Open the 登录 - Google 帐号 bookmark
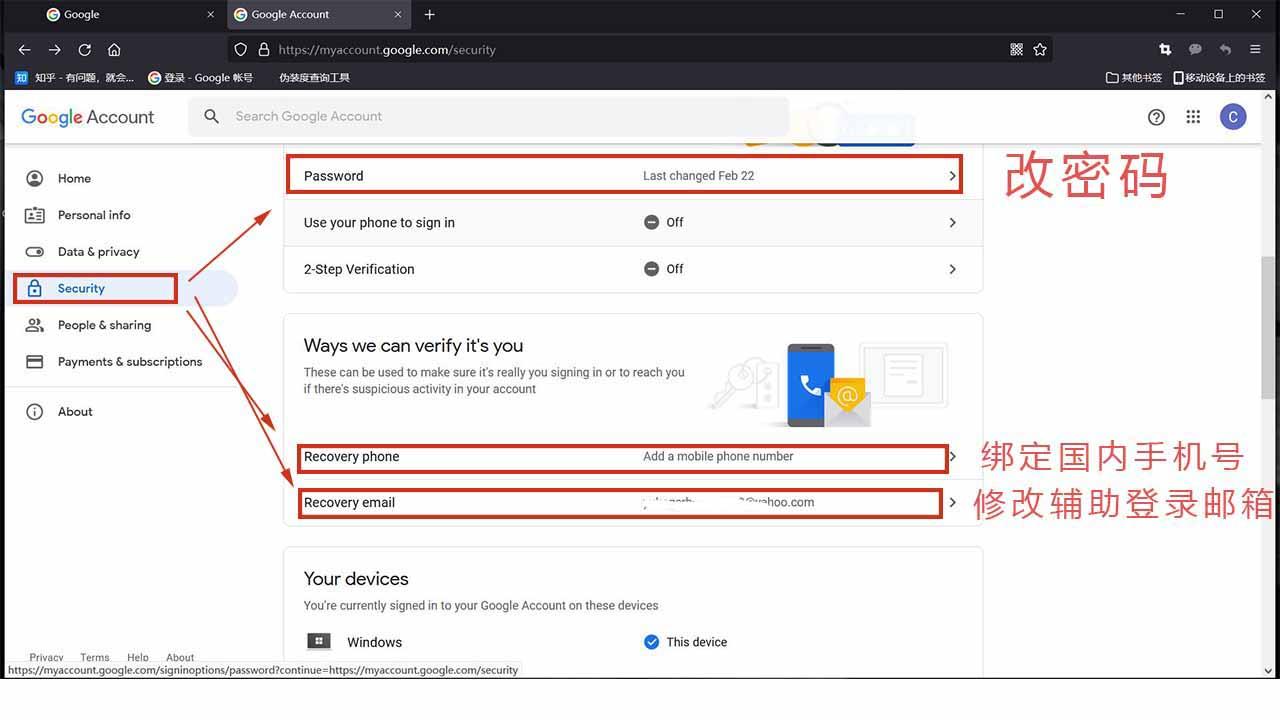 tap(200, 77)
